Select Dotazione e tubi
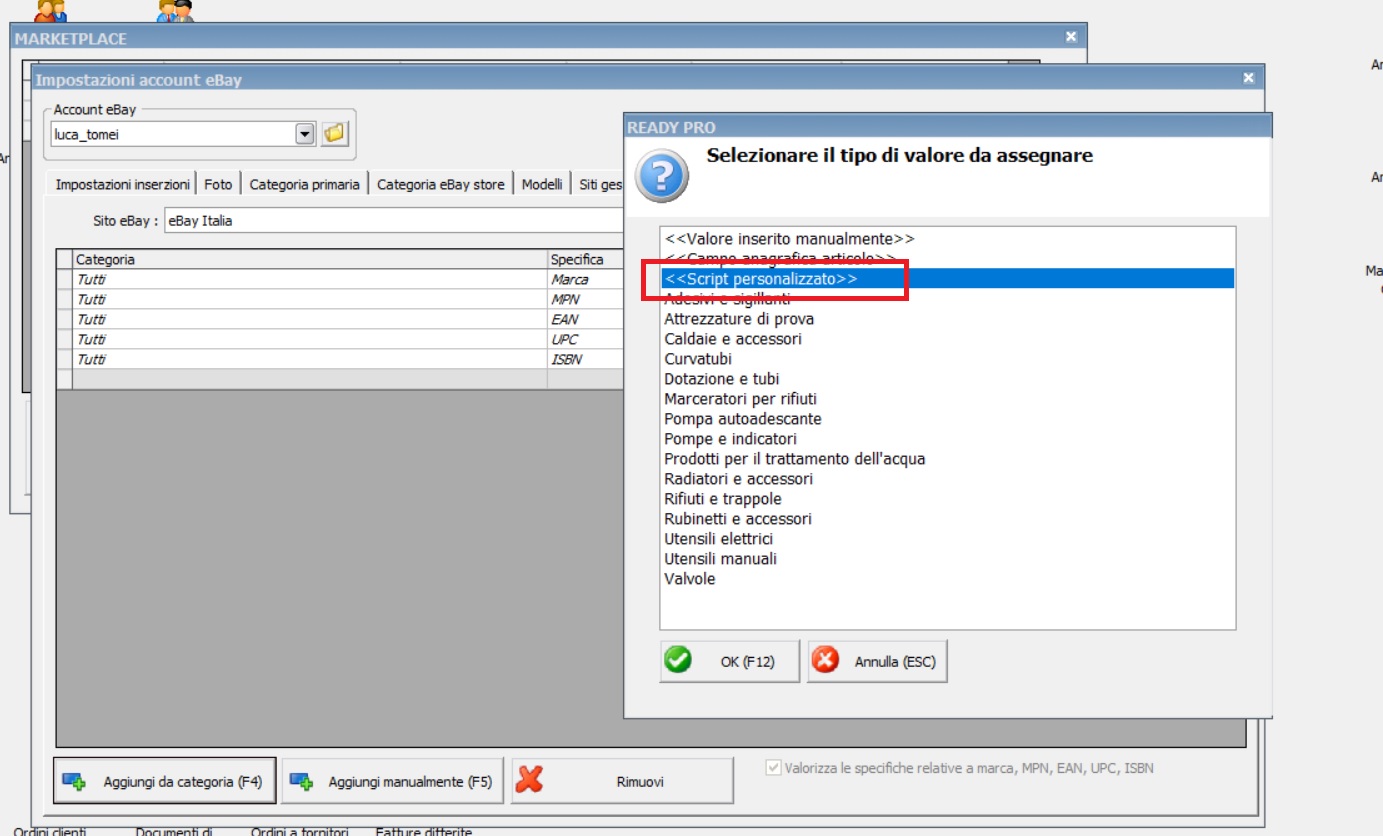Screen dimensions: 1383x836 tap(947, 379)
